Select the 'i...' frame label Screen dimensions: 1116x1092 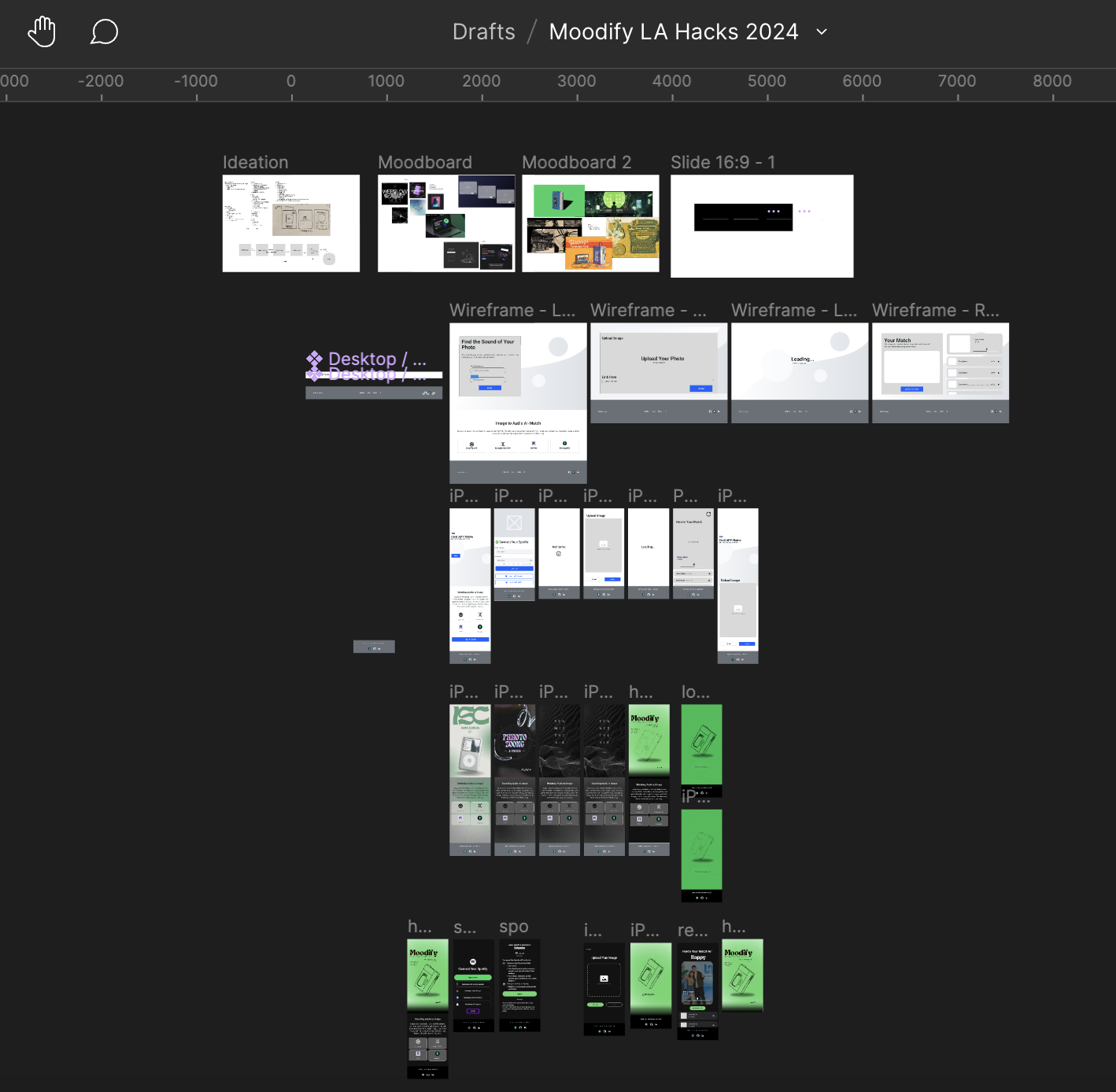[593, 930]
